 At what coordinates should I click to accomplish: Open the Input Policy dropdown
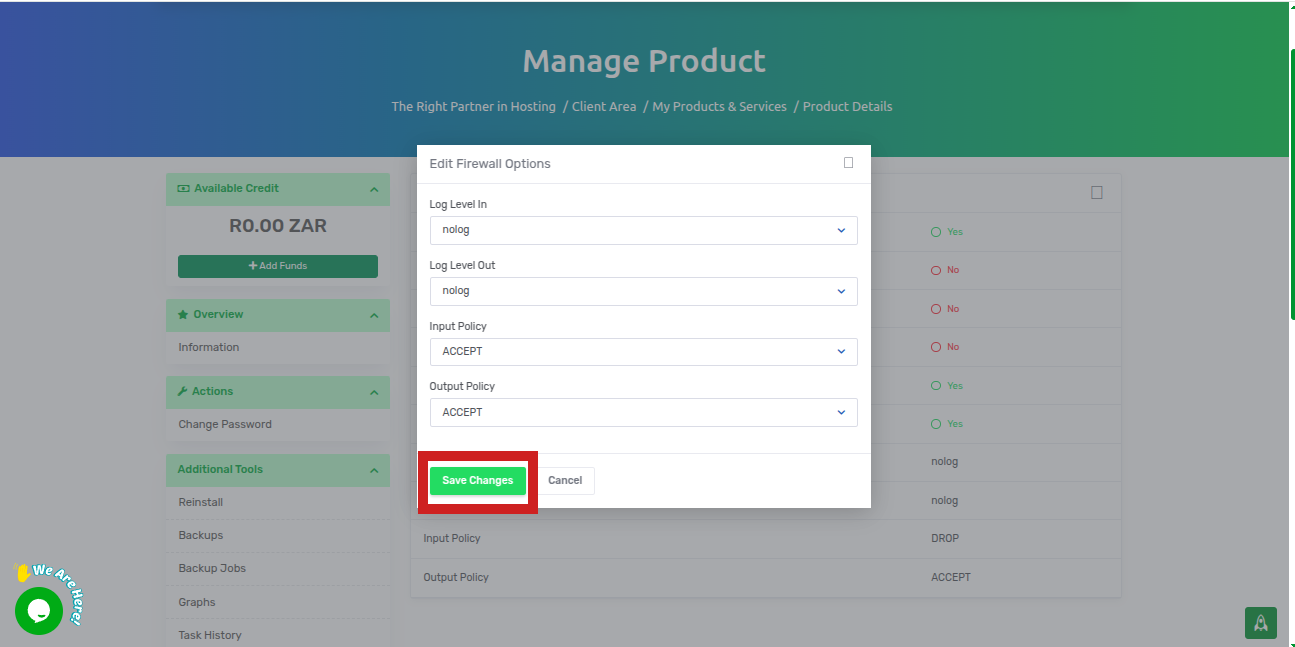(643, 352)
